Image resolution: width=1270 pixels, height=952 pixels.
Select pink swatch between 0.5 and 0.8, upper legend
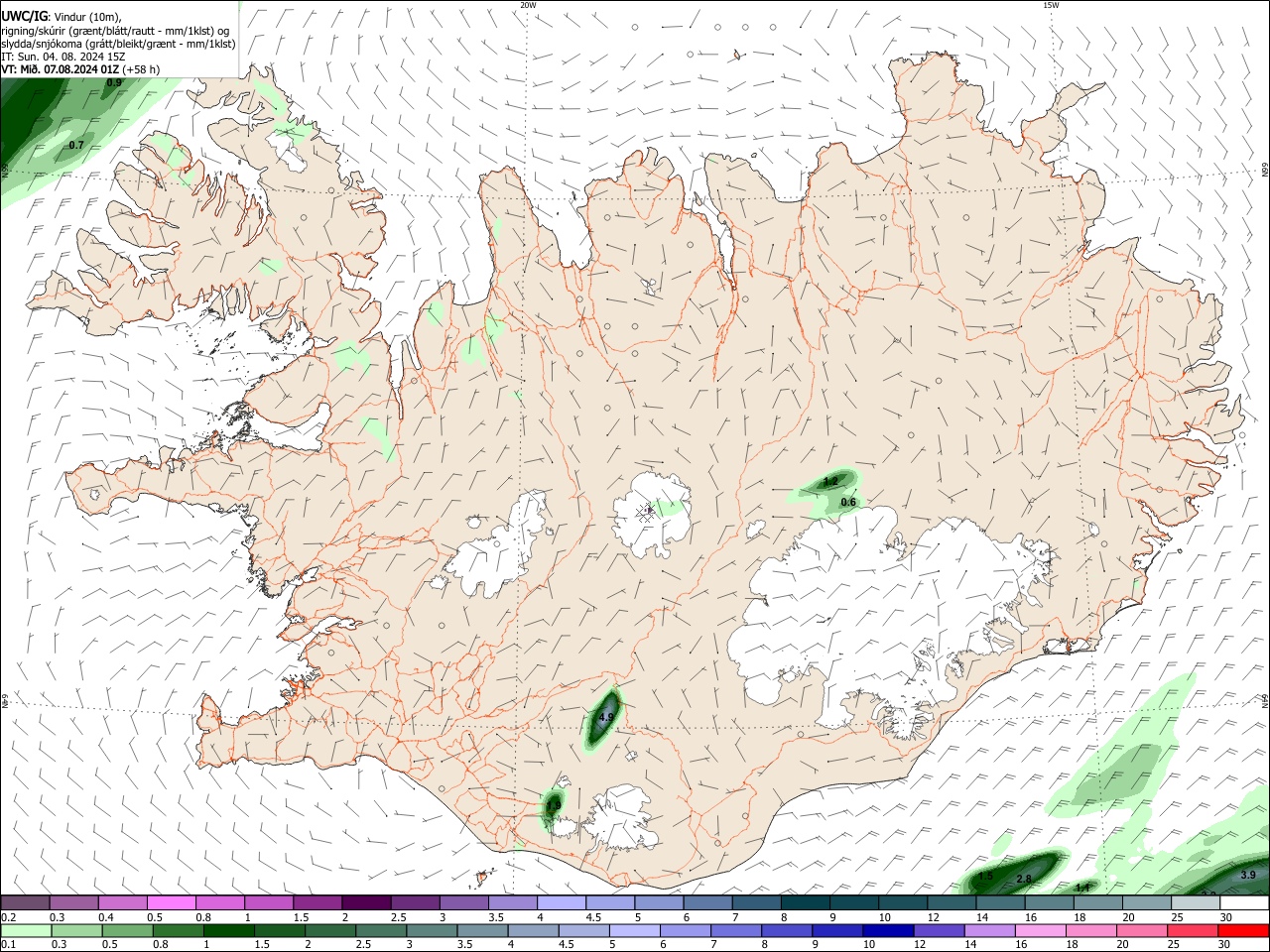[x=172, y=903]
